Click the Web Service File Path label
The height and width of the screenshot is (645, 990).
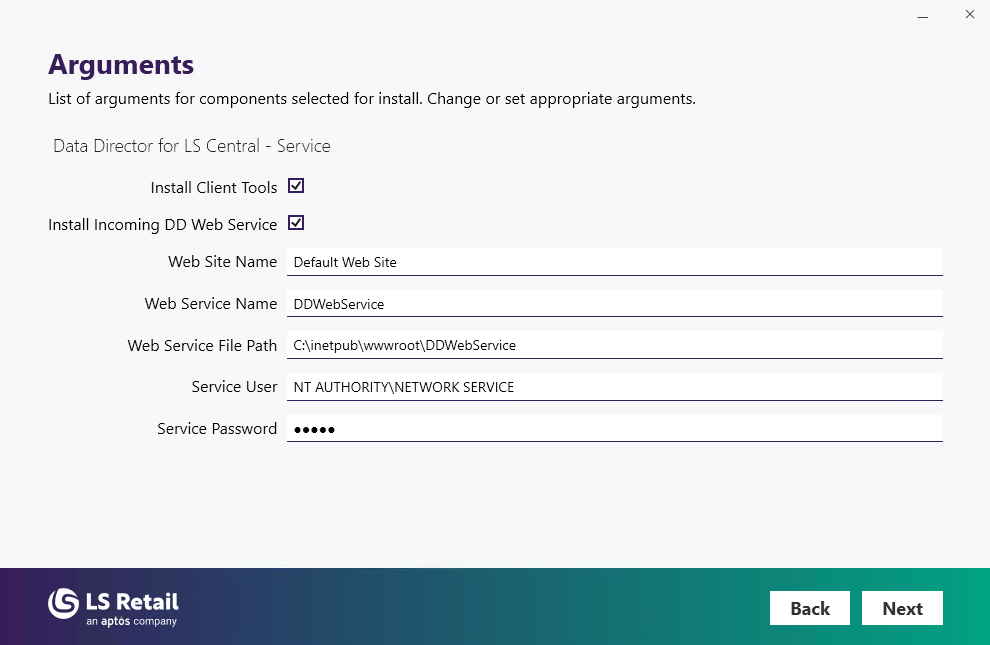coord(202,346)
